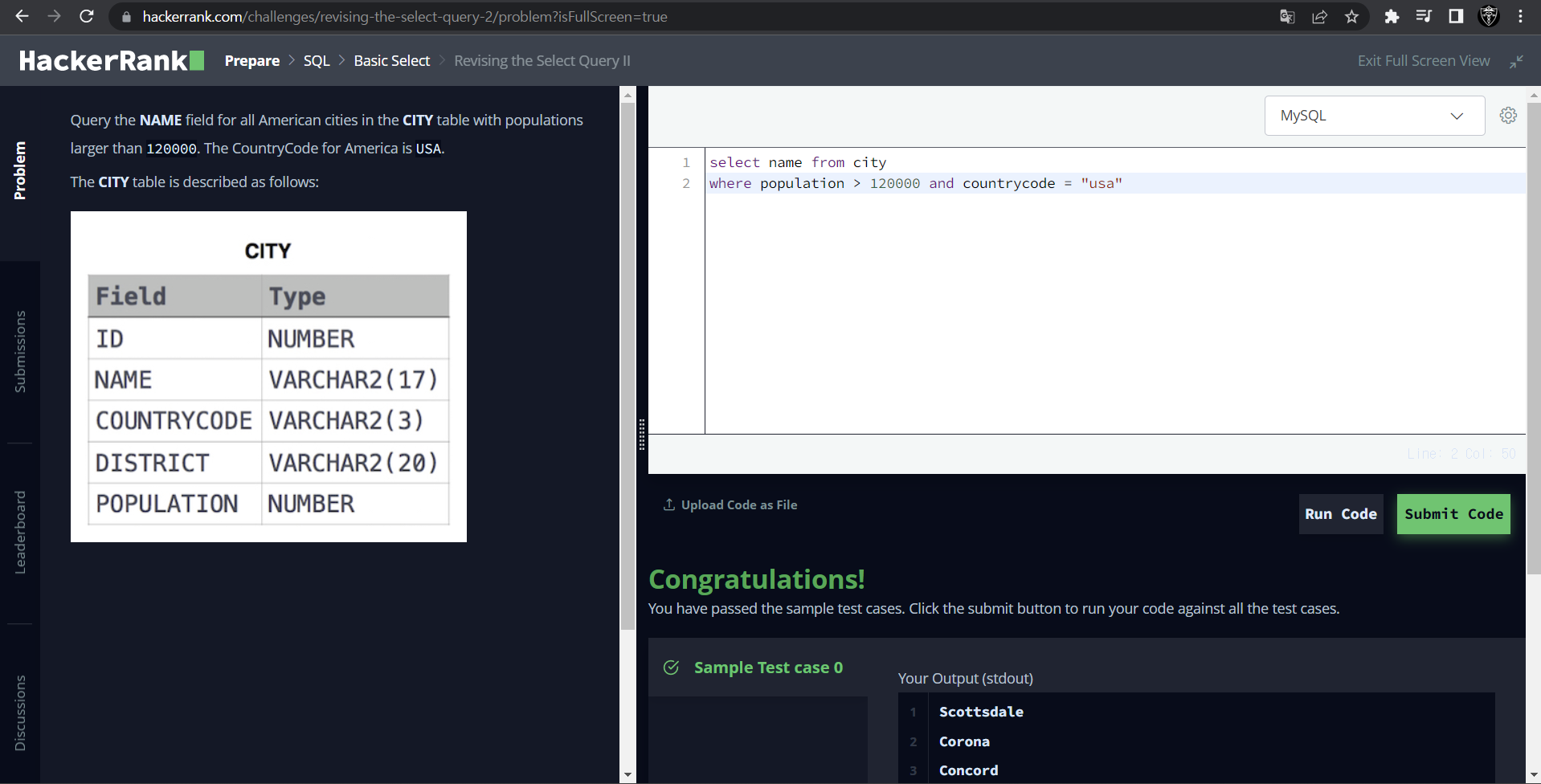The width and height of the screenshot is (1541, 784).
Task: Click the Run Code button
Action: point(1341,514)
